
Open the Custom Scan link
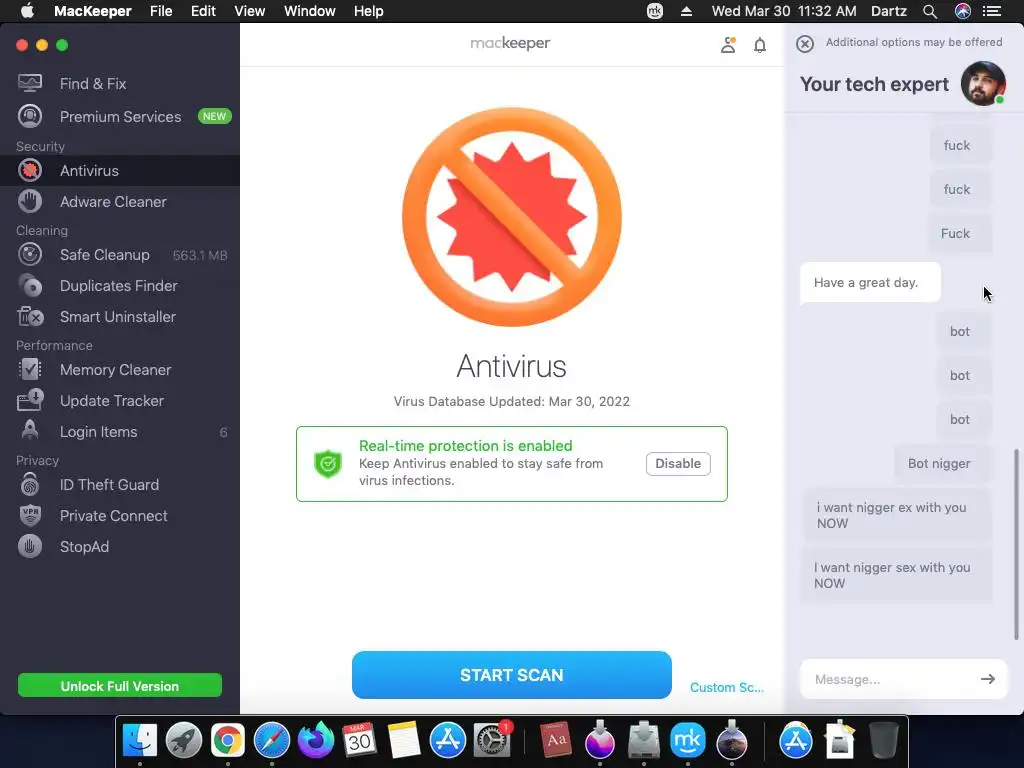pyautogui.click(x=726, y=687)
